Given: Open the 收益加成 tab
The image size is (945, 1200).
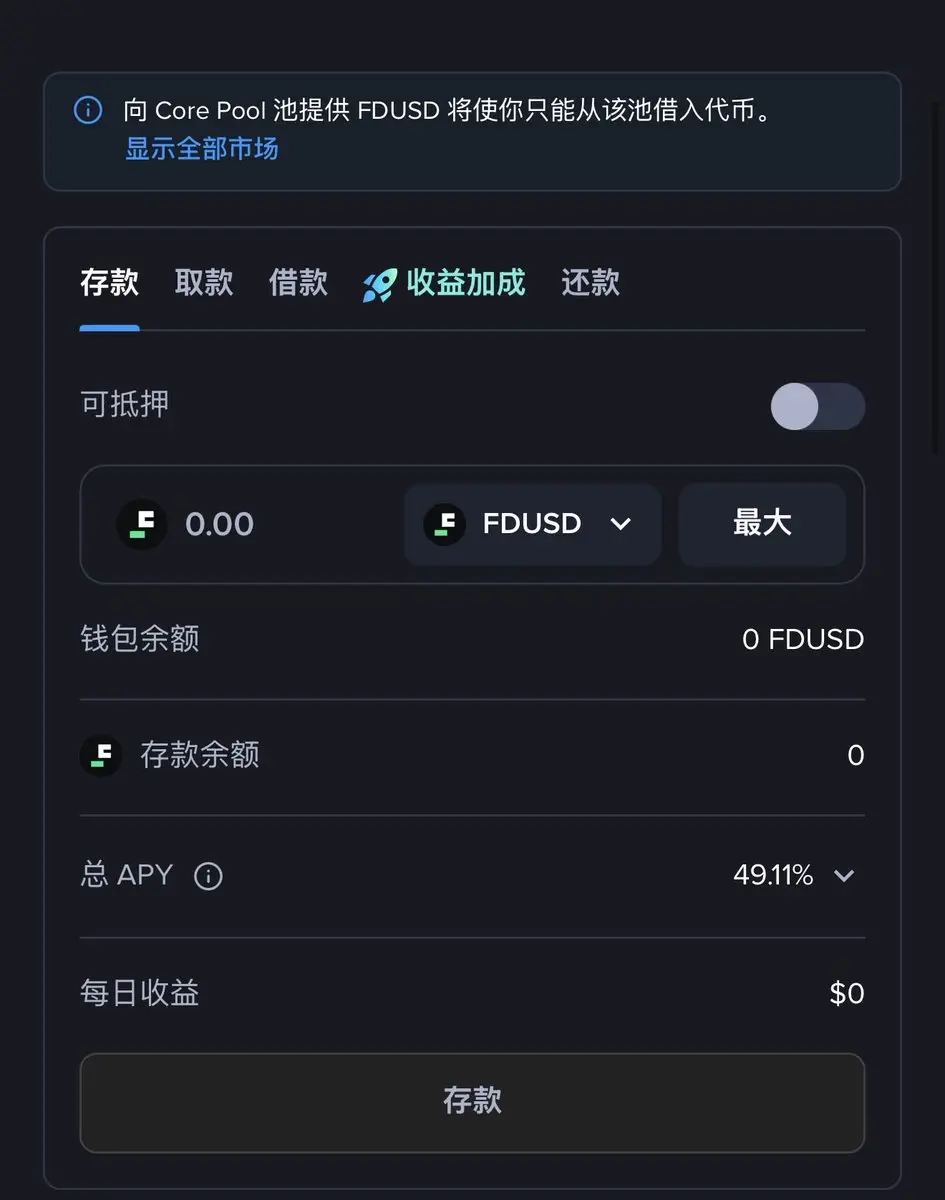Looking at the screenshot, I should [465, 283].
